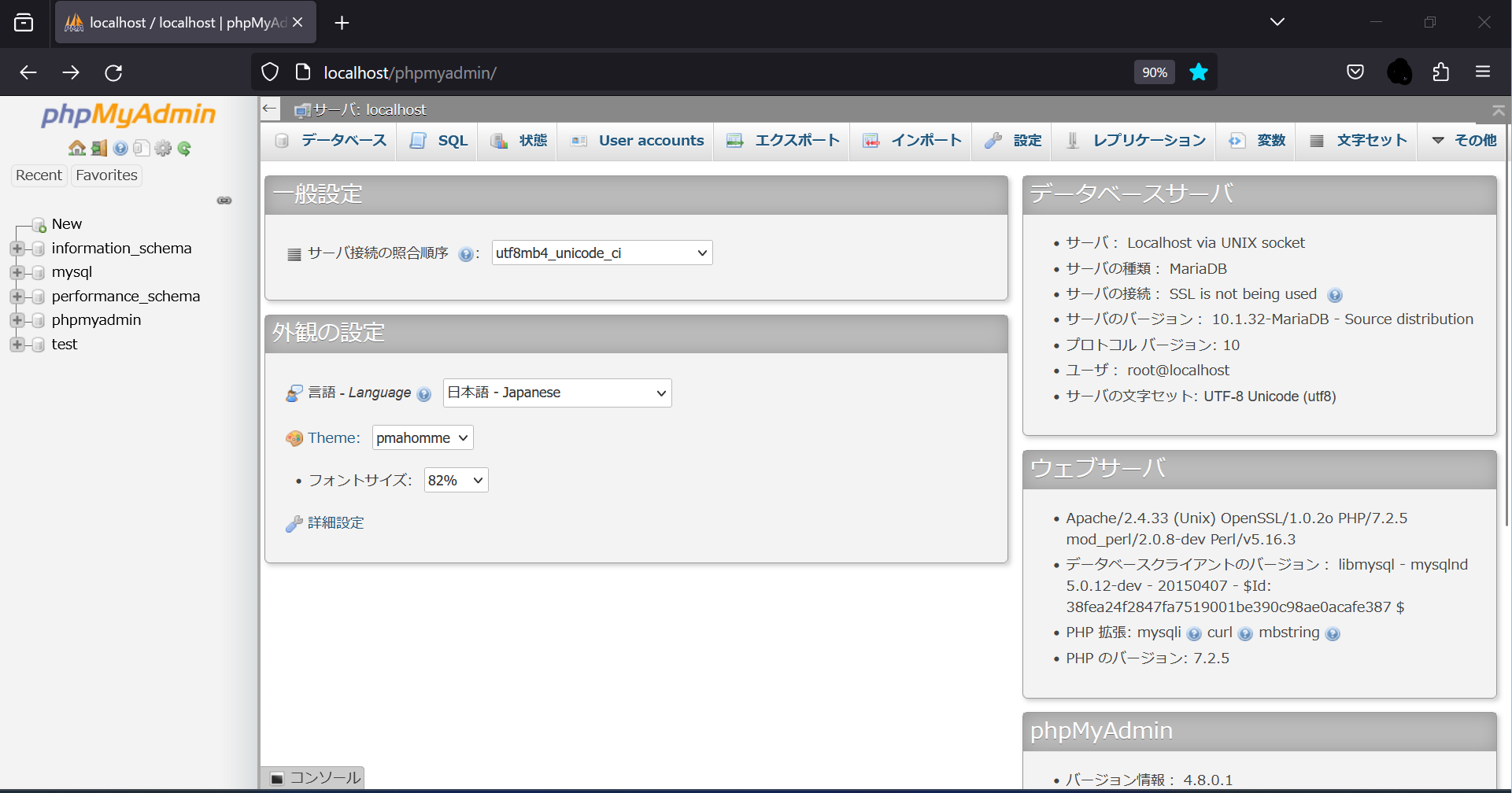This screenshot has width=1512, height=793.
Task: Expand the information_schema database tree
Action: pyautogui.click(x=17, y=249)
